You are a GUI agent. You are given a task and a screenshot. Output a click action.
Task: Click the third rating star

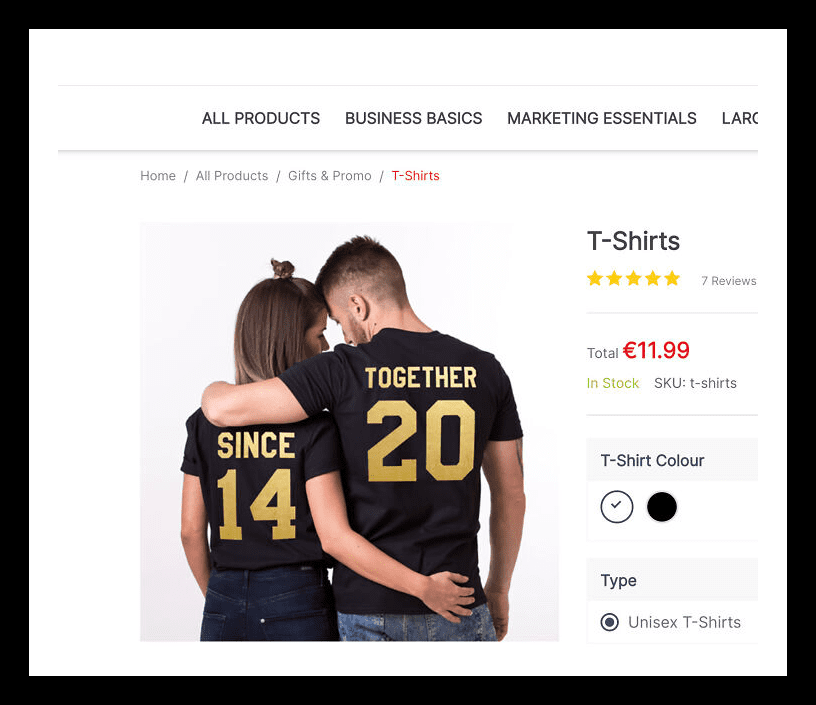pyautogui.click(x=633, y=278)
